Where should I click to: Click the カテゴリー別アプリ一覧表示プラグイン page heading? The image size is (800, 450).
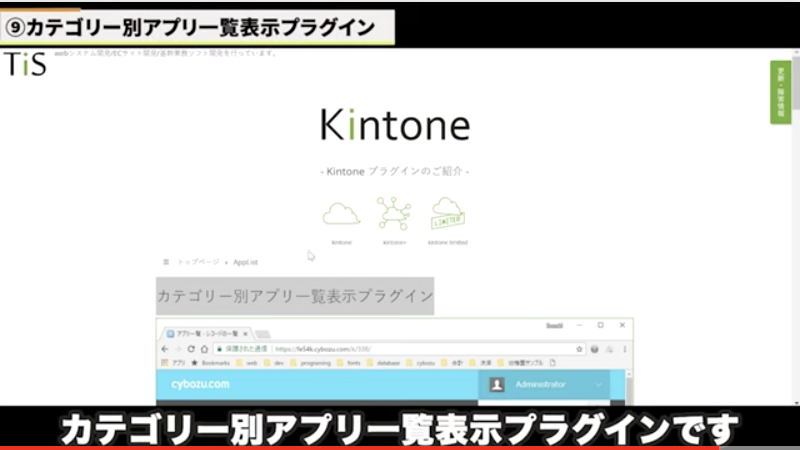[x=295, y=296]
